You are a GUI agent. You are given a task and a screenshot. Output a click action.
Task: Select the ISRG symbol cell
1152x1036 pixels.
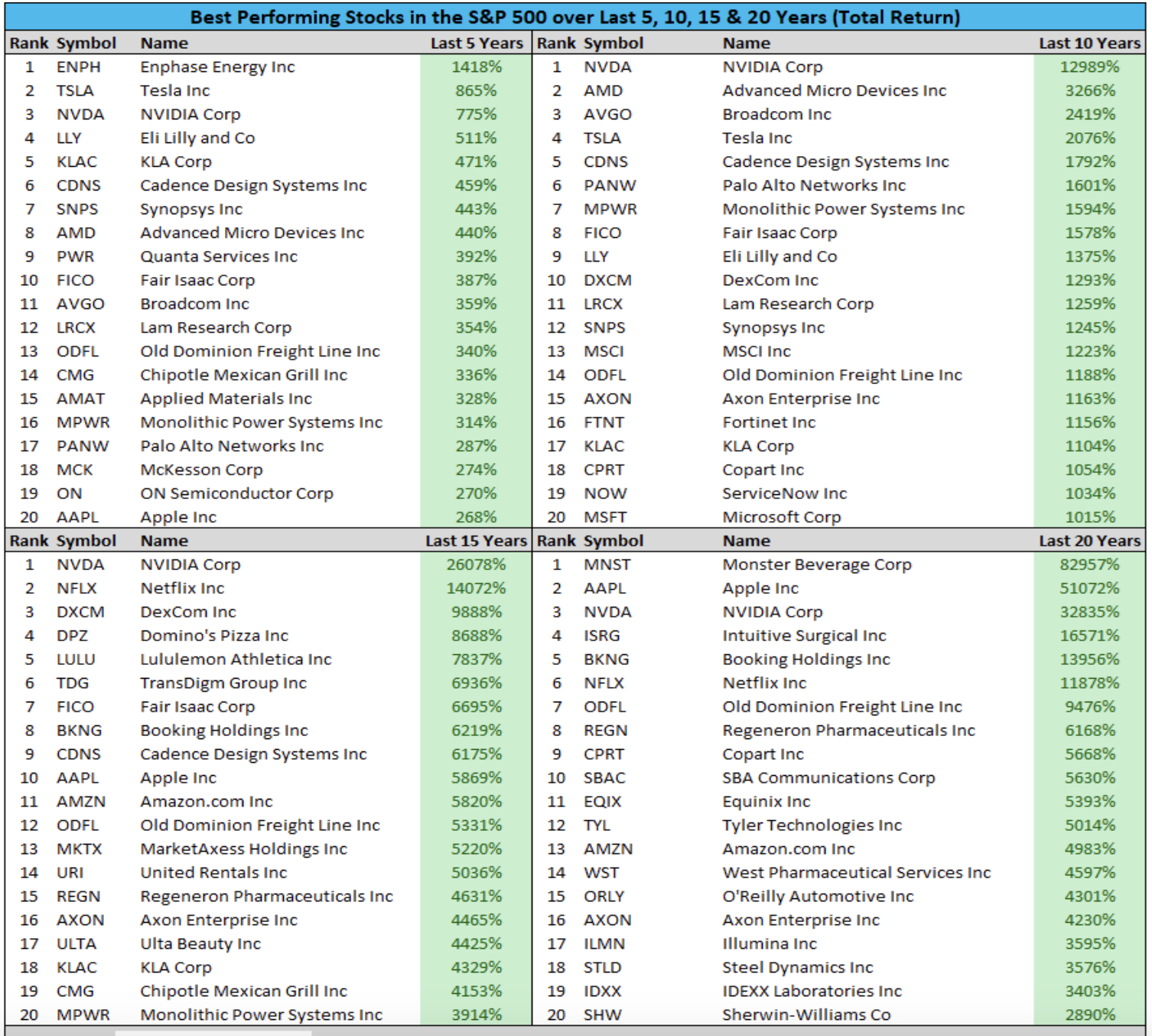(x=602, y=635)
